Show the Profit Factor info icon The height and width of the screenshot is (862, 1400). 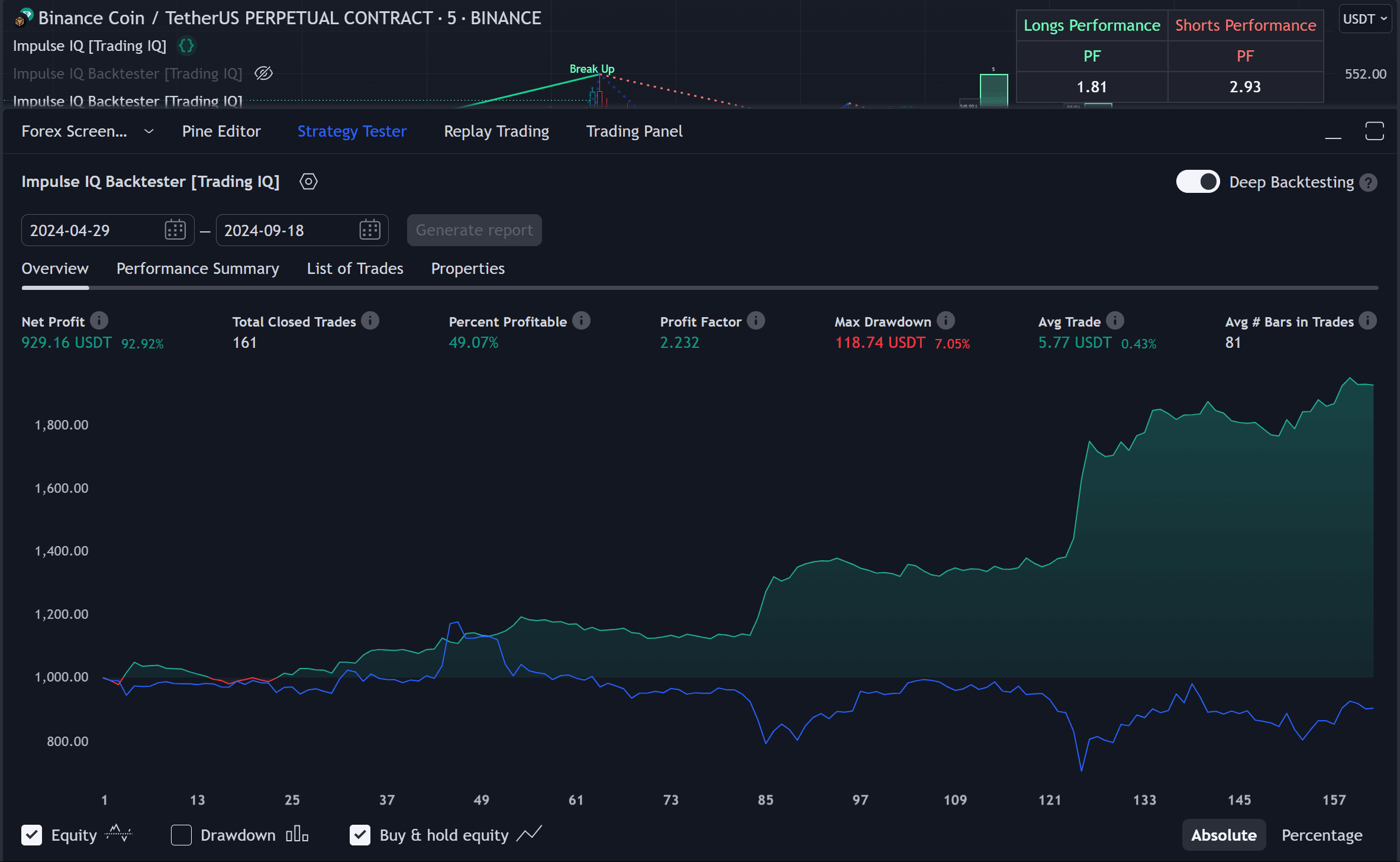[756, 321]
